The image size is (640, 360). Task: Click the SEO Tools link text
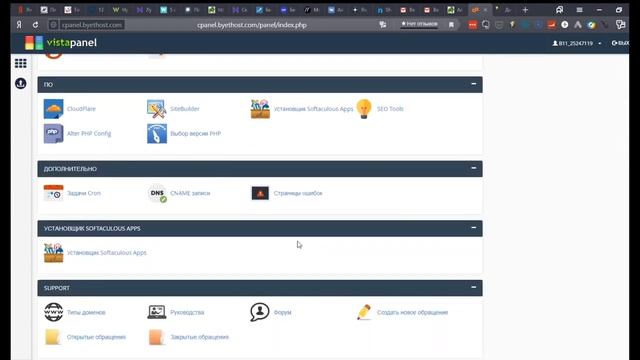pyautogui.click(x=390, y=109)
